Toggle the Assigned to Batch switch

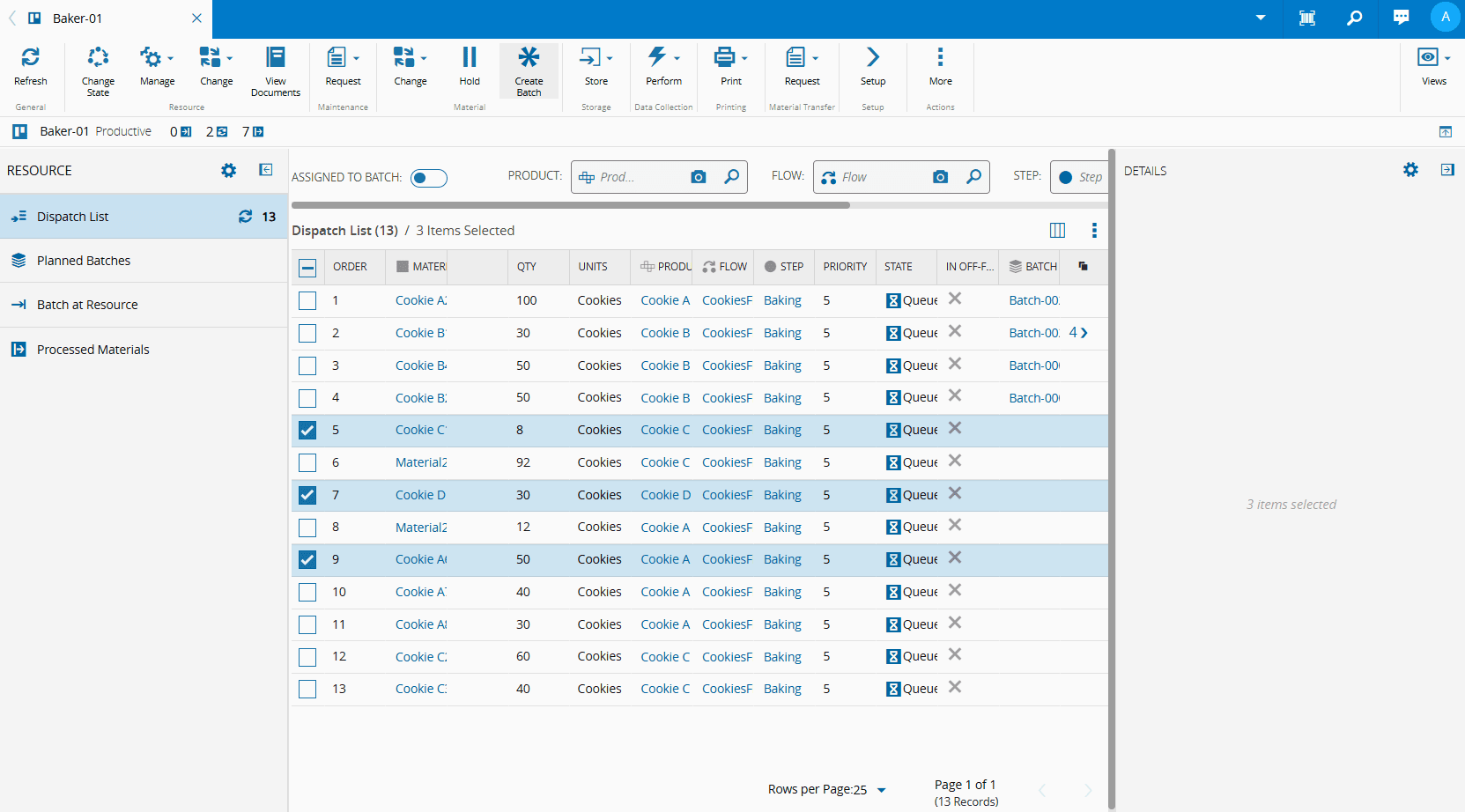[429, 178]
